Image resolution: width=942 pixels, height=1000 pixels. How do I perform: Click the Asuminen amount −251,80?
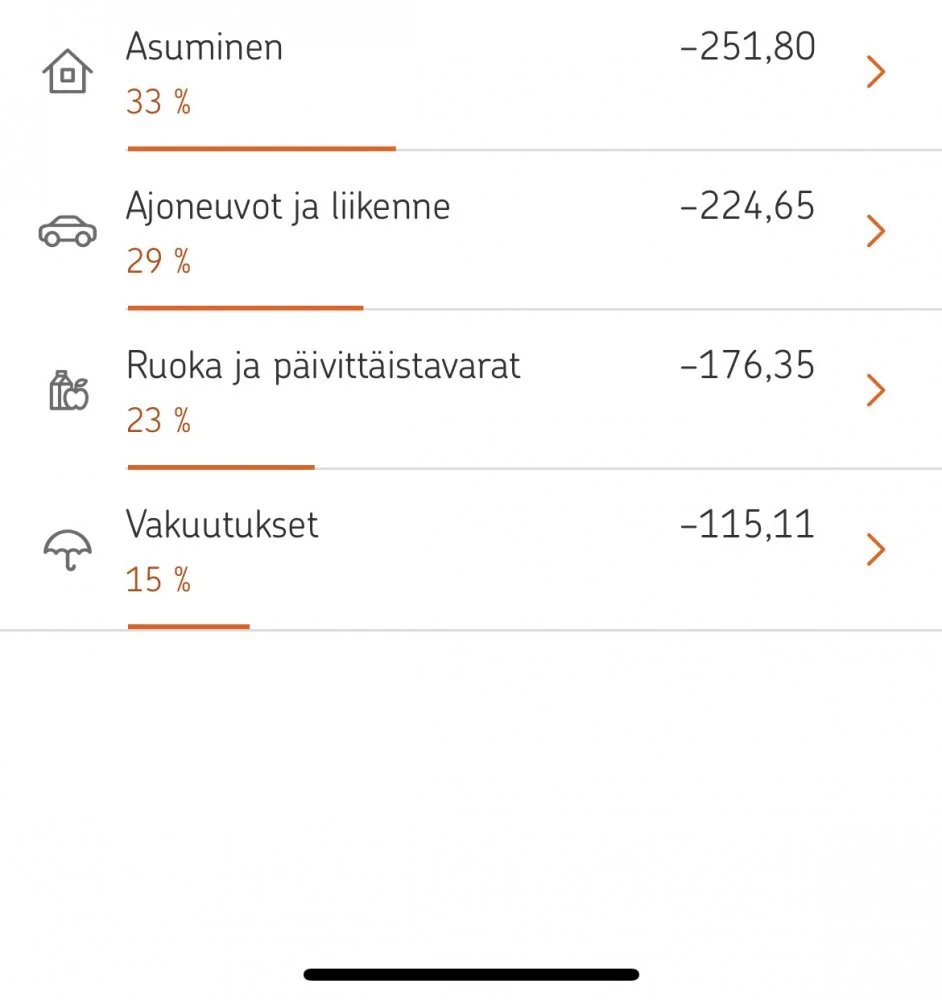[747, 47]
